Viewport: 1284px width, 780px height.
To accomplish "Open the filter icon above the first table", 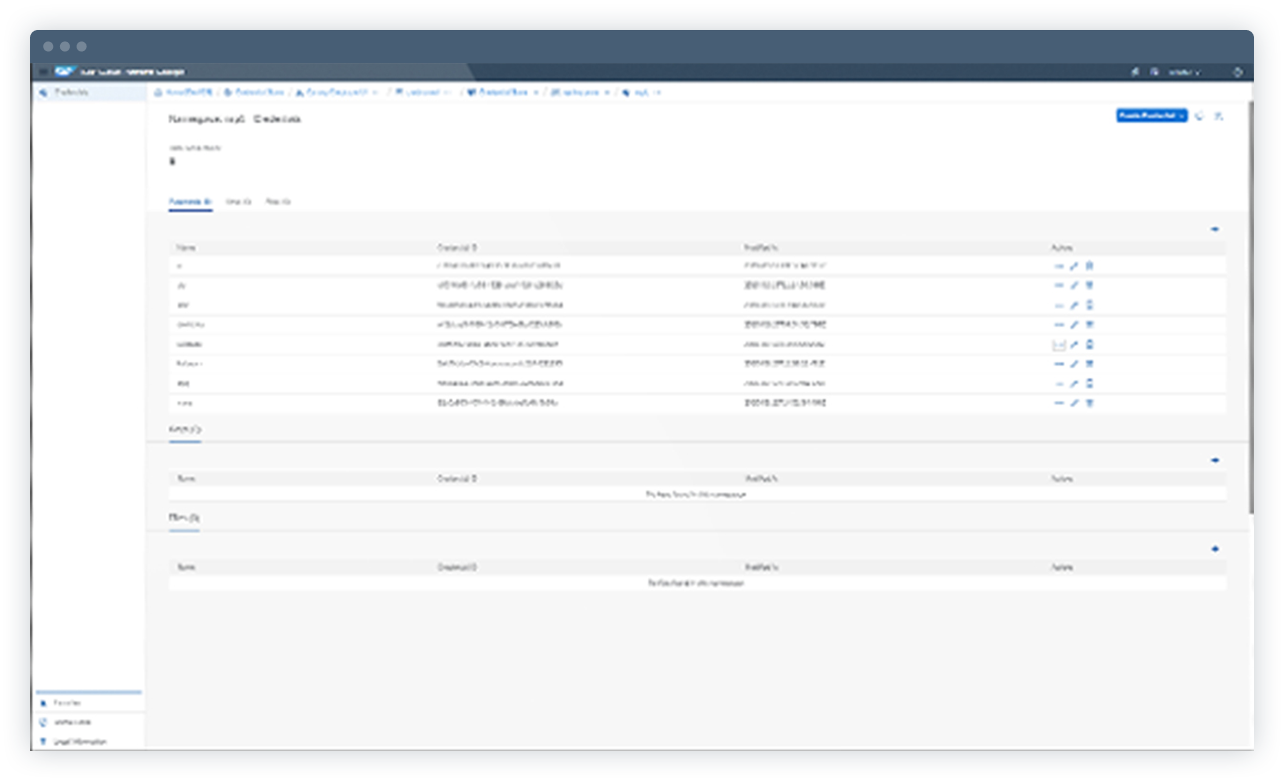I will click(1216, 227).
